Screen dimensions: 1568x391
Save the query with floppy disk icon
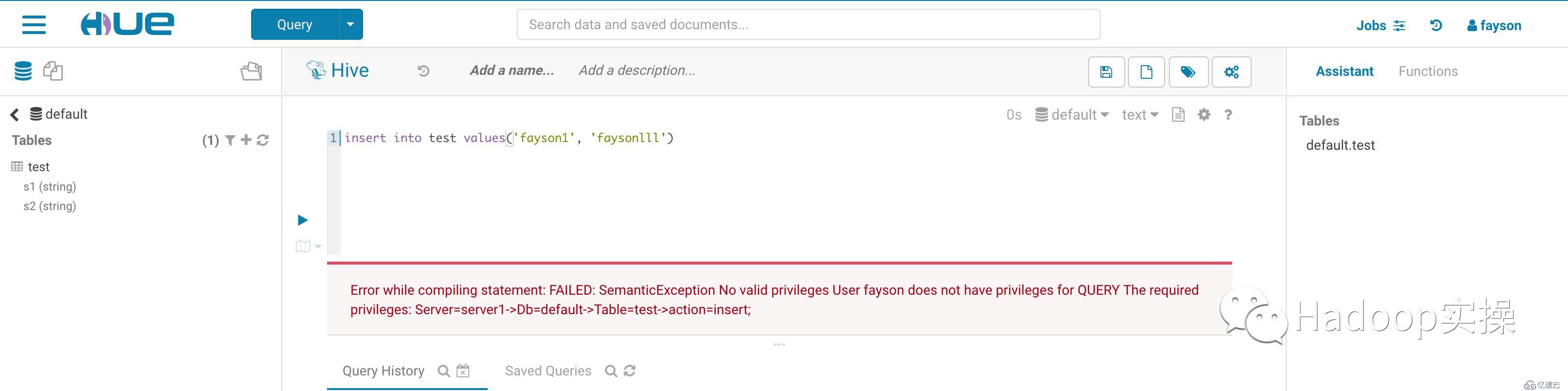click(1106, 72)
